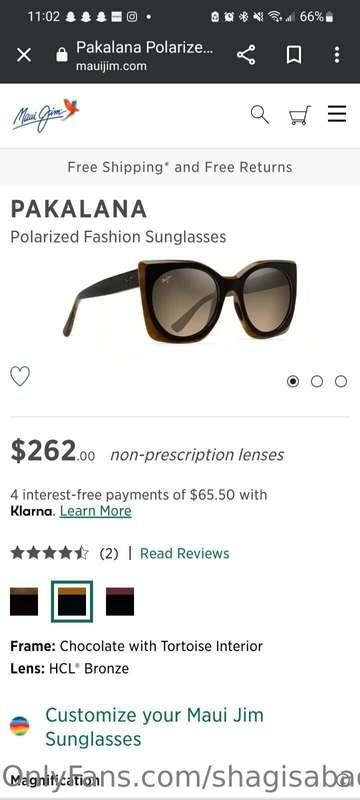Viewport: 360px width, 800px height.
Task: Open the site search magnifier
Action: click(260, 115)
